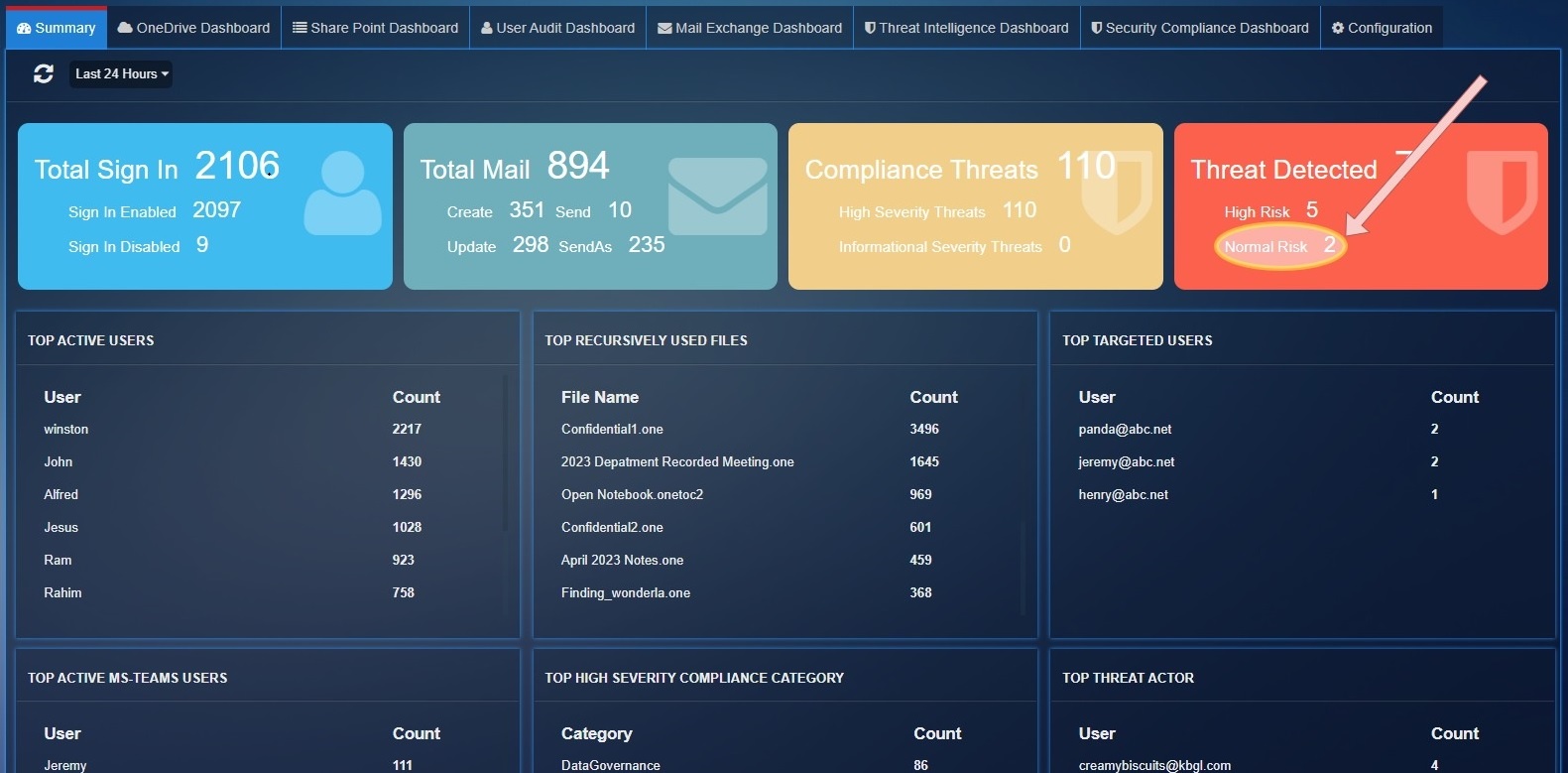Click the TOP ACTIVE MS-TEAMS USERS panel title

click(x=128, y=678)
